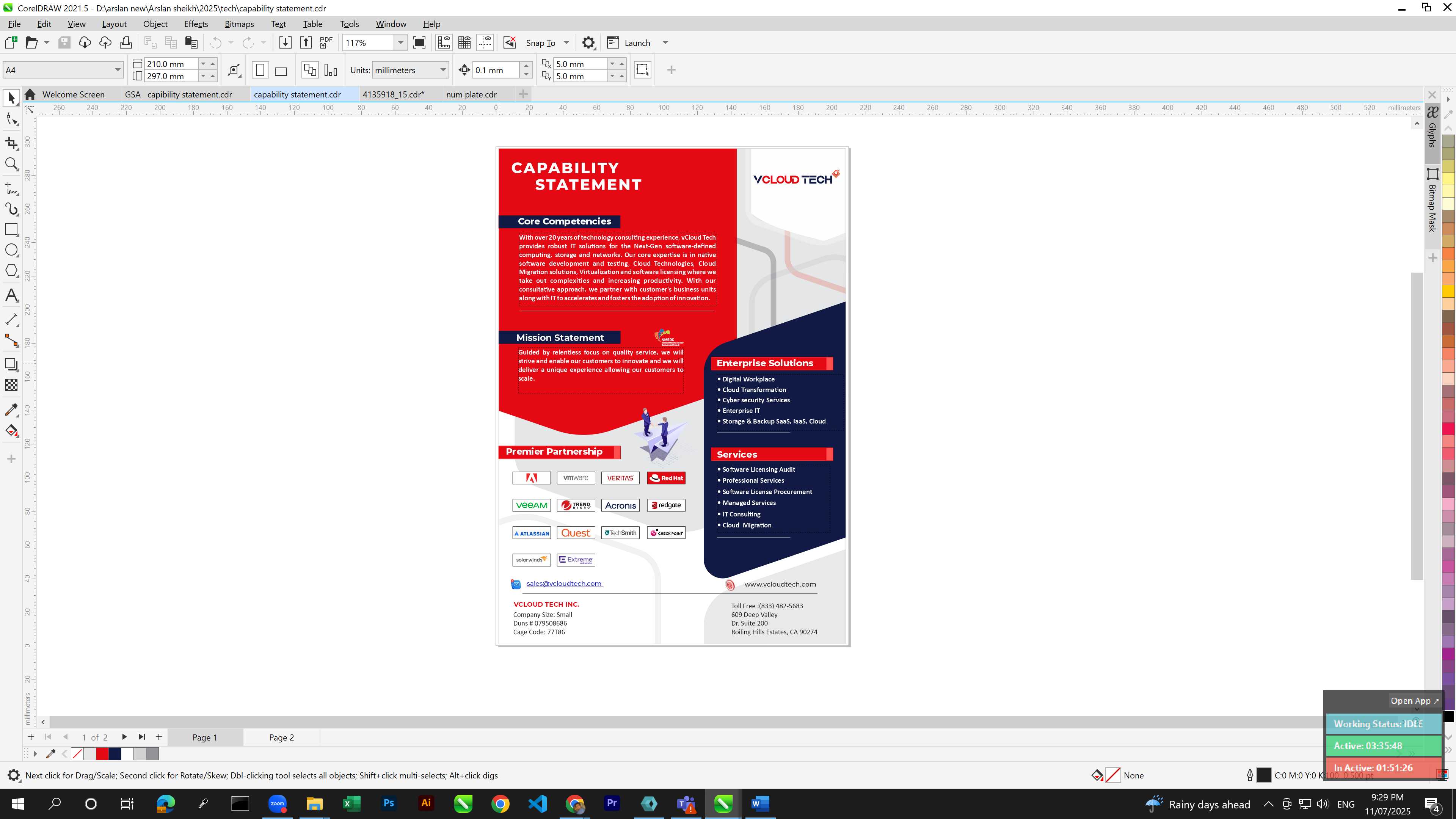Expand the Snap To dropdown
This screenshot has width=1456, height=819.
(x=566, y=42)
